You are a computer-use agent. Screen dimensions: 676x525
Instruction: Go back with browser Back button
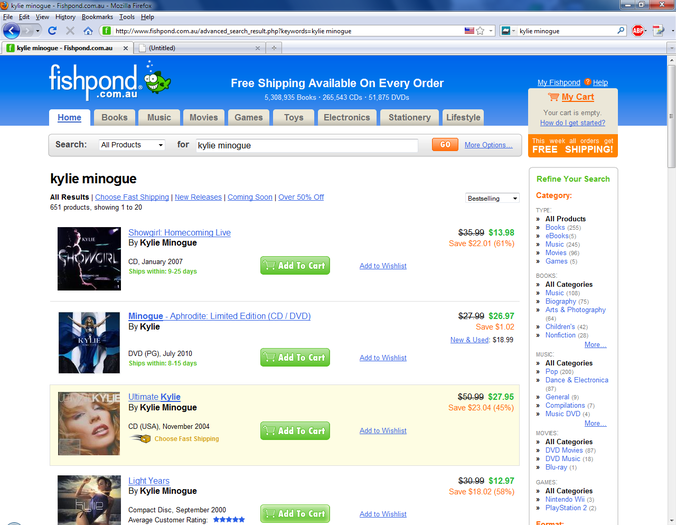11,31
